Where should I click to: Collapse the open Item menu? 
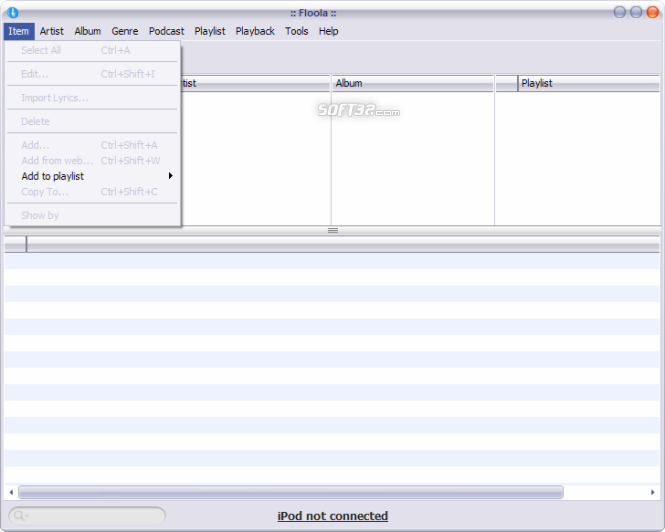[x=19, y=31]
